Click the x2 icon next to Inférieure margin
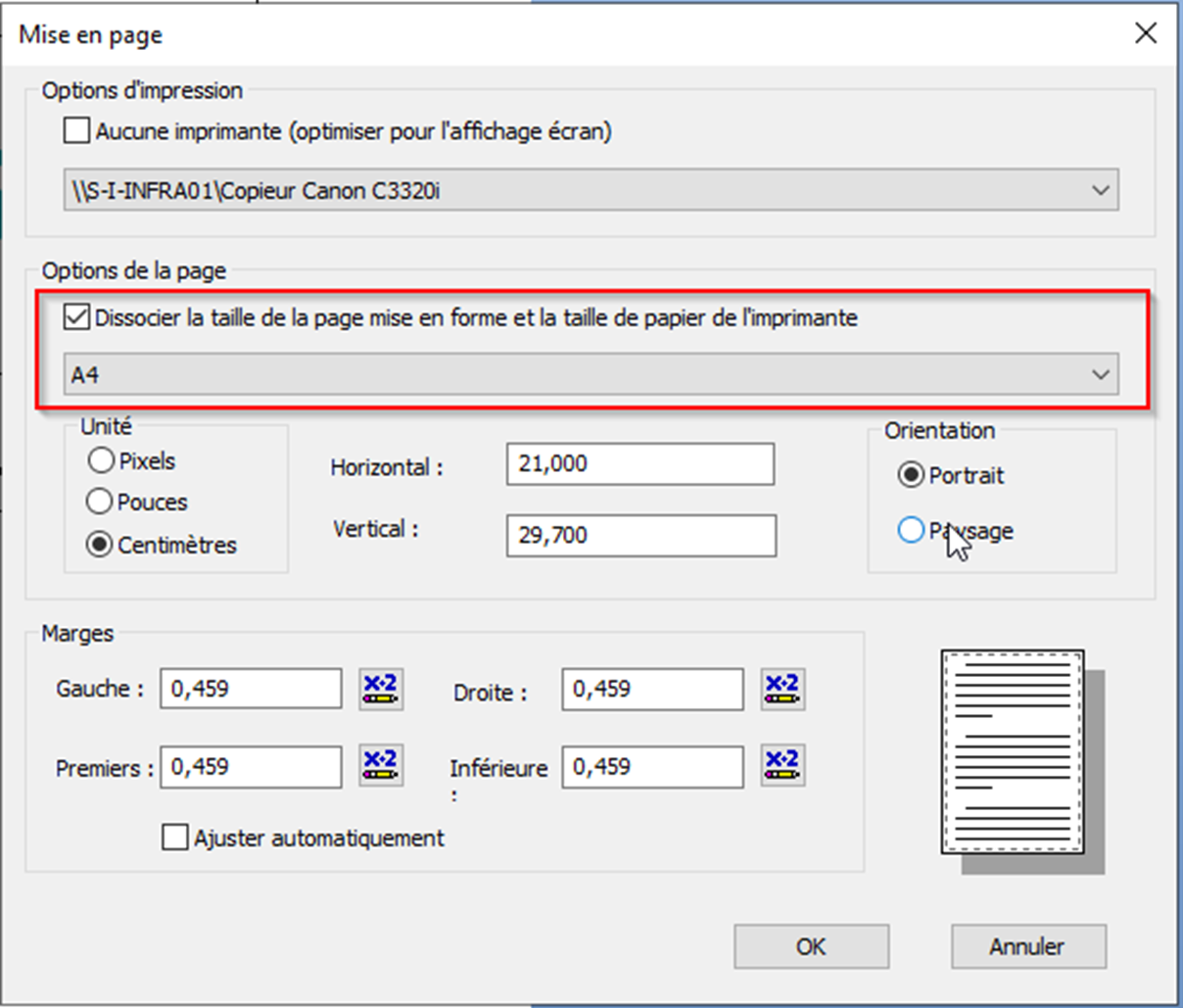 coord(782,766)
